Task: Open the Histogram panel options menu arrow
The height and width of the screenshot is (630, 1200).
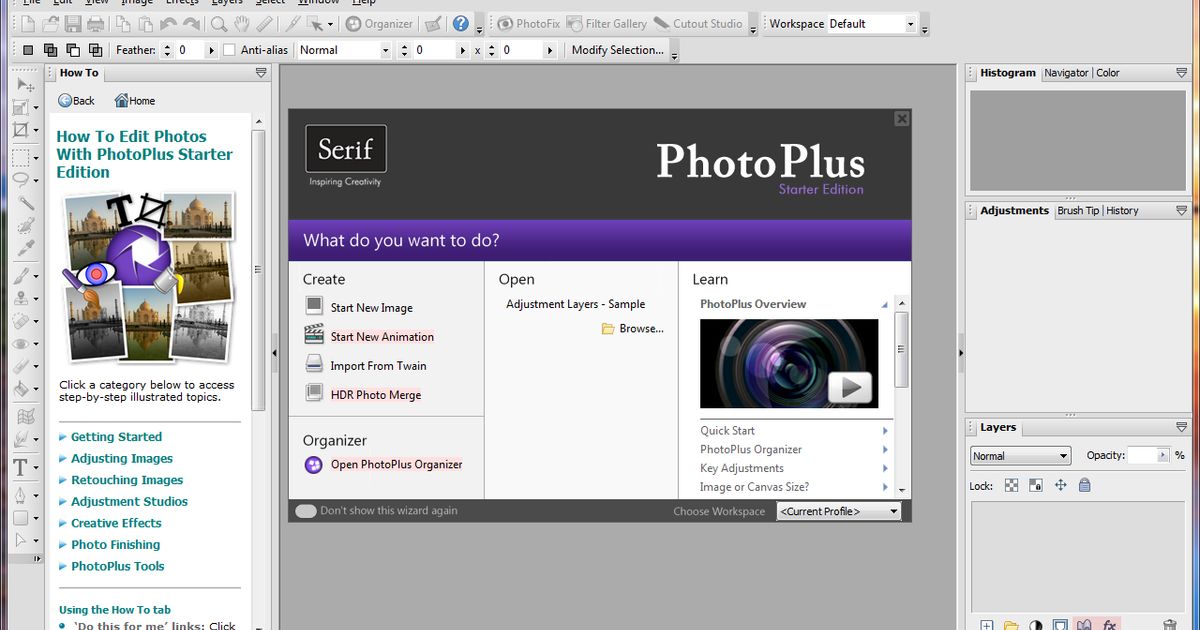Action: point(1181,73)
